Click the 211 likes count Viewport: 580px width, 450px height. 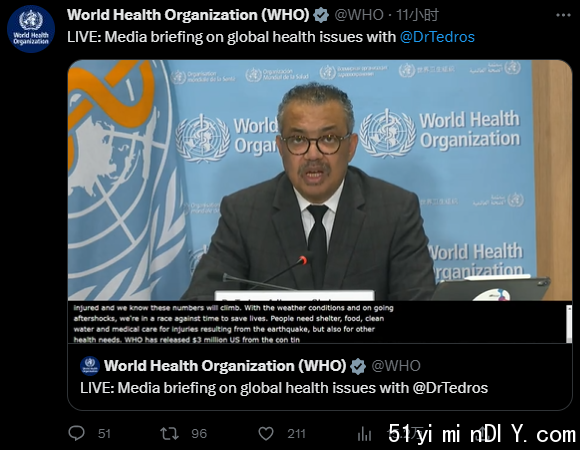296,434
